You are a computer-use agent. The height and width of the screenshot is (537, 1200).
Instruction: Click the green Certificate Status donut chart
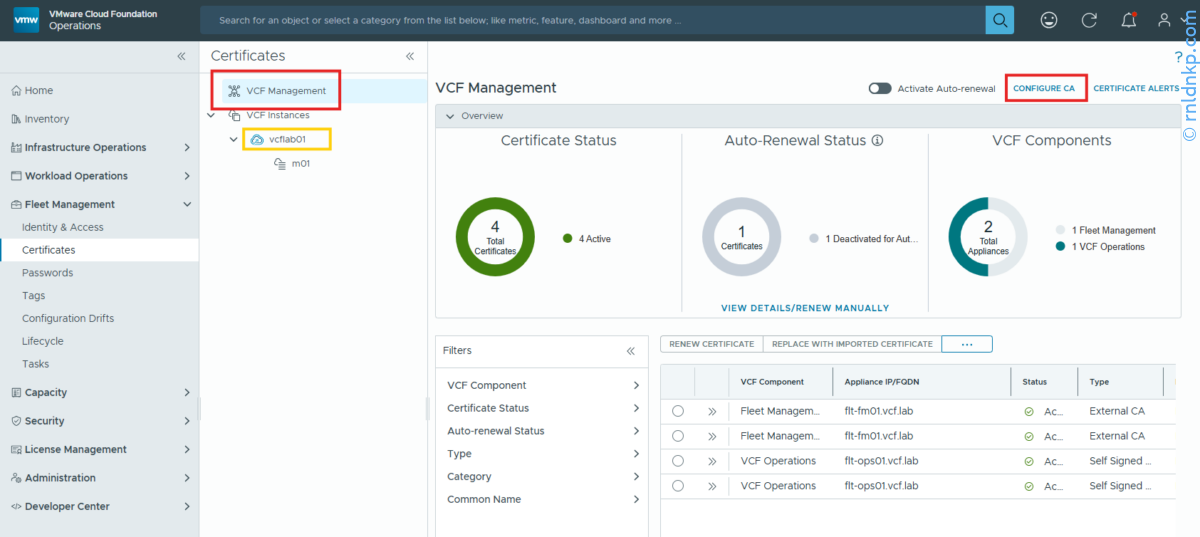(x=494, y=238)
